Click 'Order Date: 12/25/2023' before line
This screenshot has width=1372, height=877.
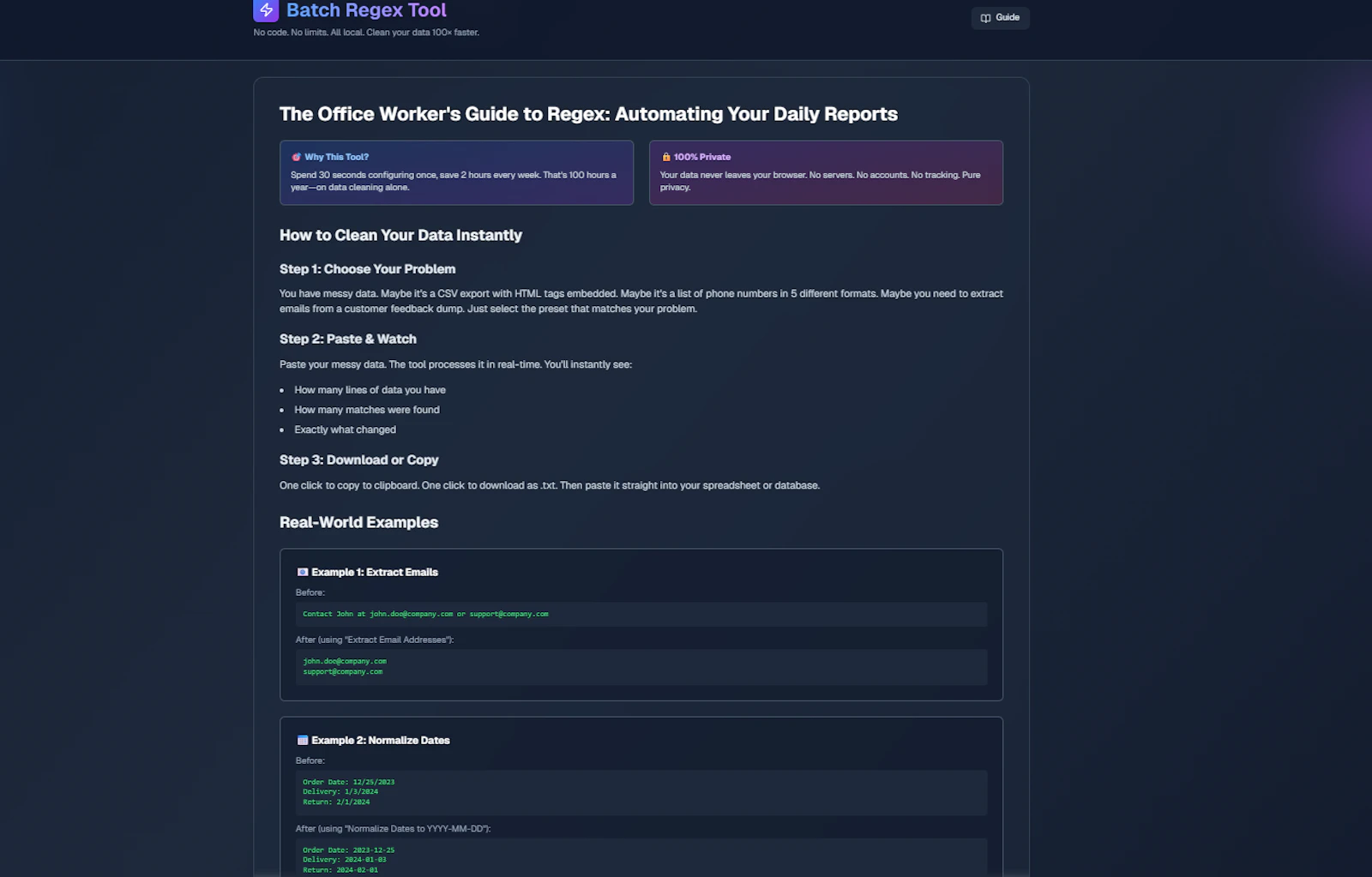pyautogui.click(x=349, y=782)
